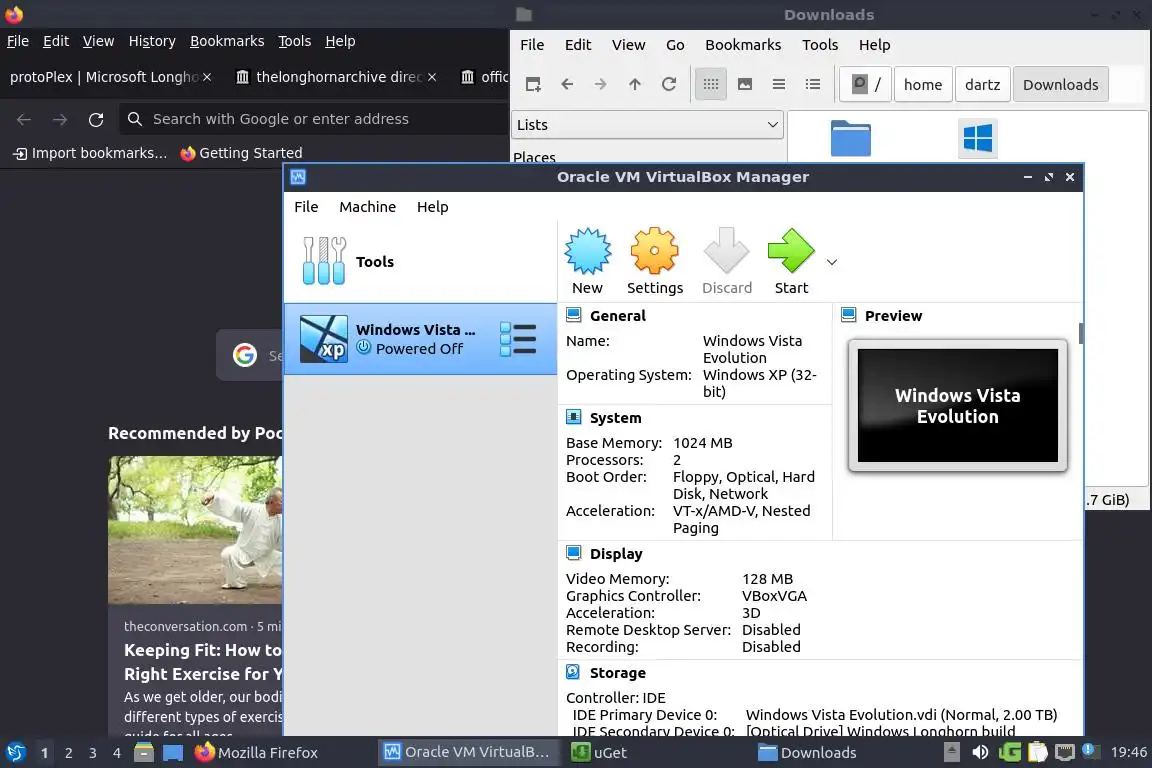The width and height of the screenshot is (1152, 768).
Task: Go up to parent folder in file manager
Action: click(x=635, y=85)
